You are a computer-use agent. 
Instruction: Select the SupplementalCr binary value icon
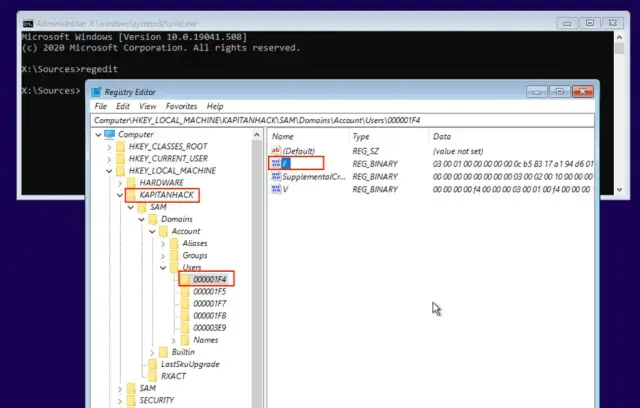(277, 176)
